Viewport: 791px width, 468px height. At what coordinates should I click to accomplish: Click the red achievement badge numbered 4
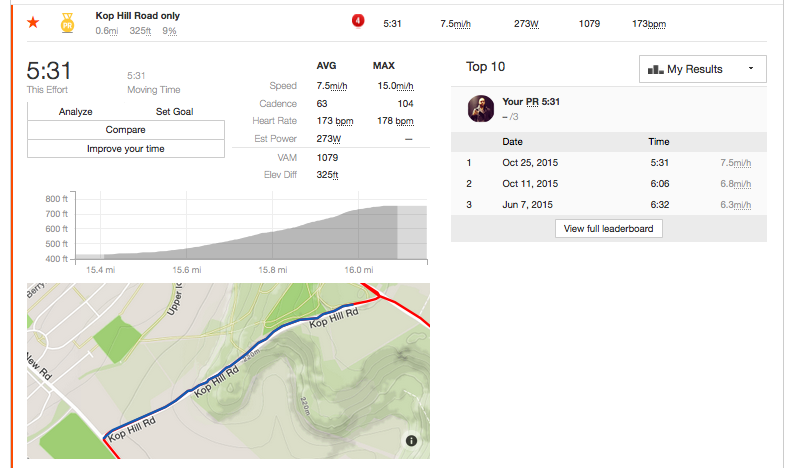click(358, 21)
